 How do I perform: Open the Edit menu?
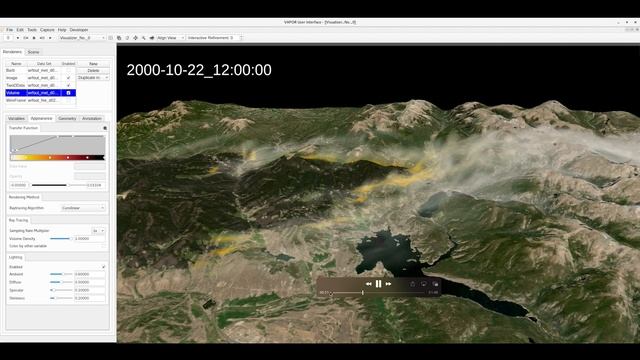(x=20, y=30)
